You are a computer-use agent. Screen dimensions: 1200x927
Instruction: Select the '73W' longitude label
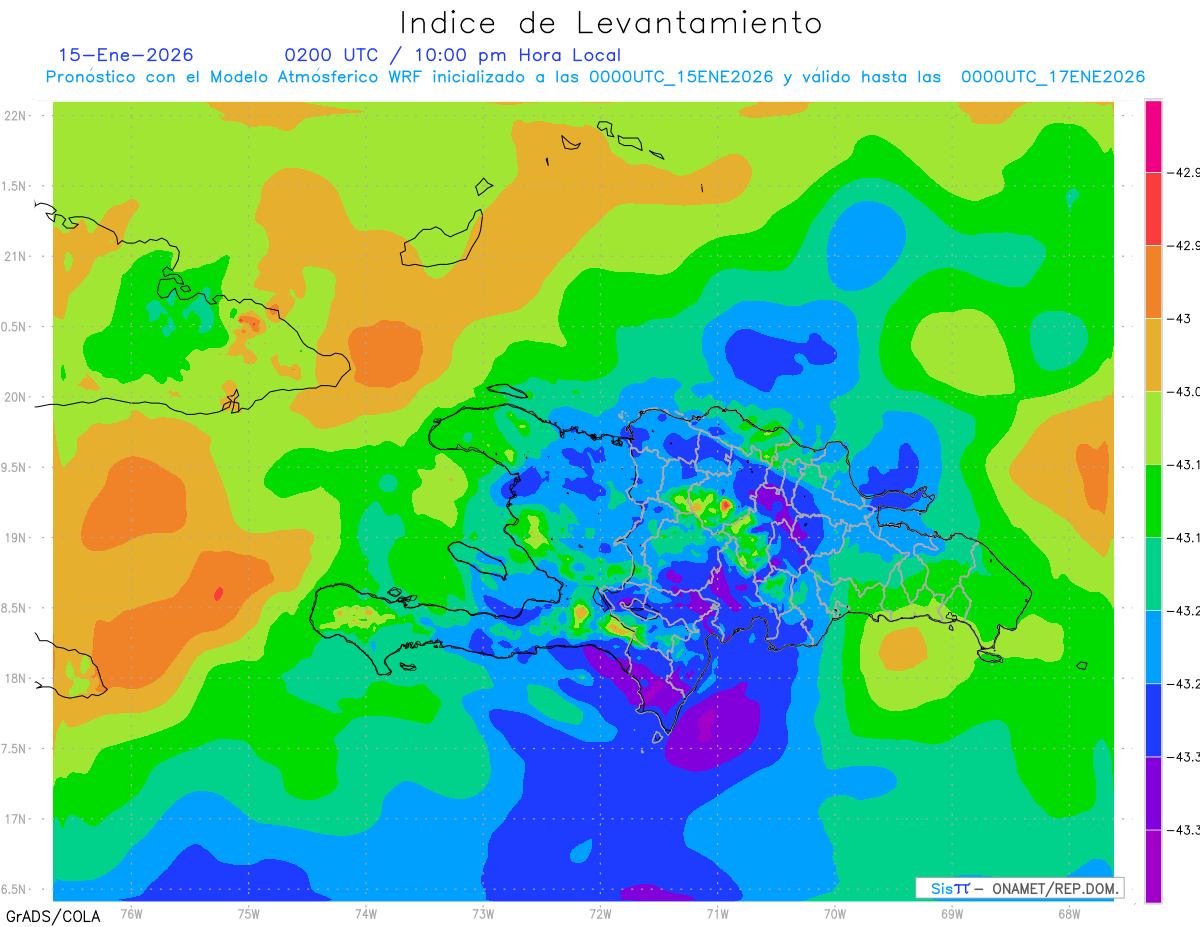click(x=483, y=912)
